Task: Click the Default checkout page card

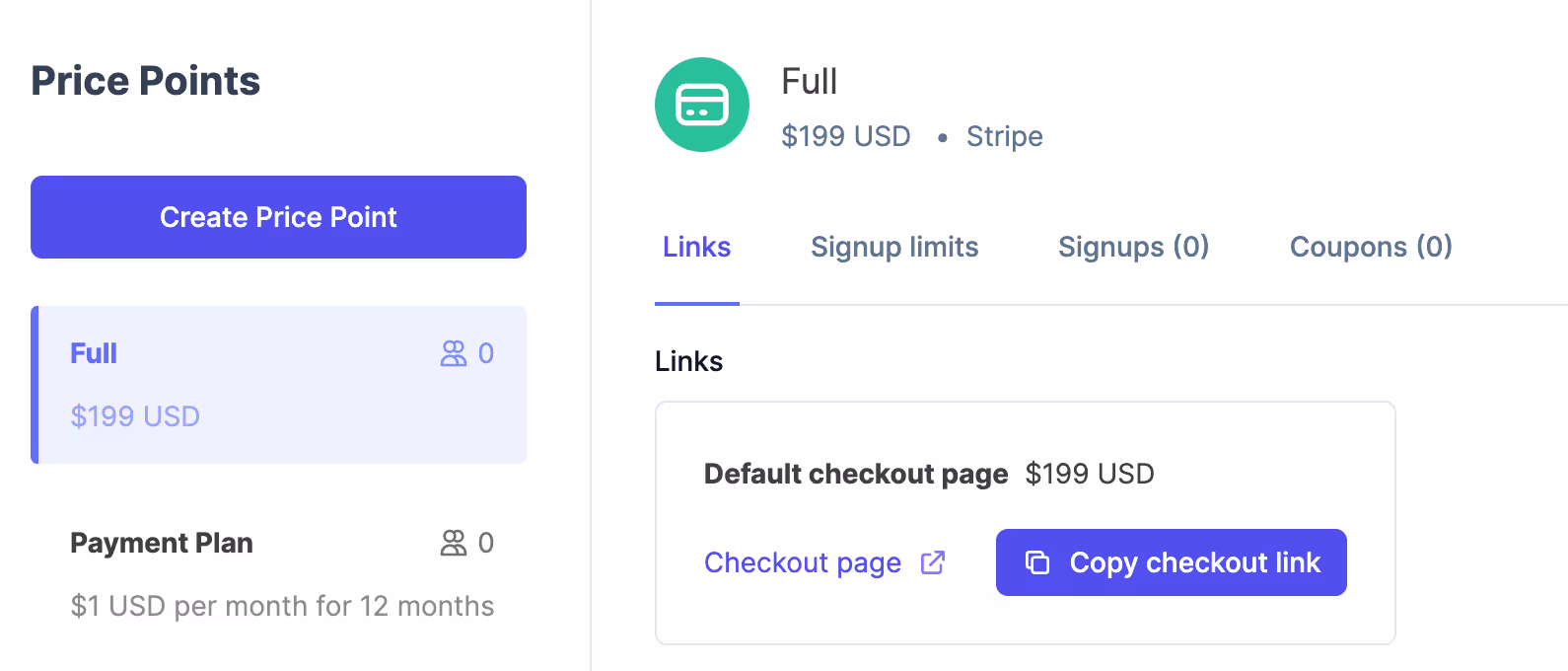Action: coord(1025,521)
